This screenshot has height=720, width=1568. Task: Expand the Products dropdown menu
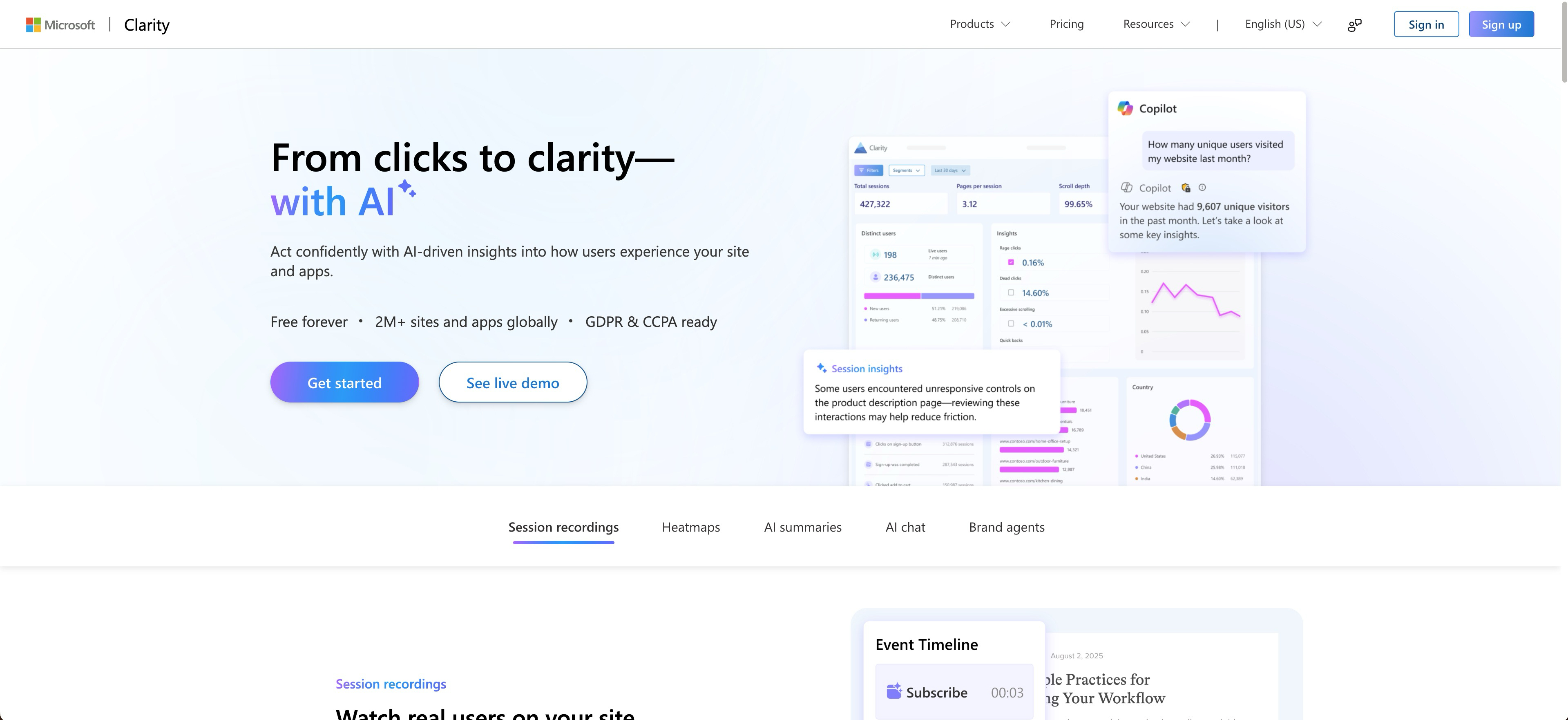pyautogui.click(x=979, y=25)
